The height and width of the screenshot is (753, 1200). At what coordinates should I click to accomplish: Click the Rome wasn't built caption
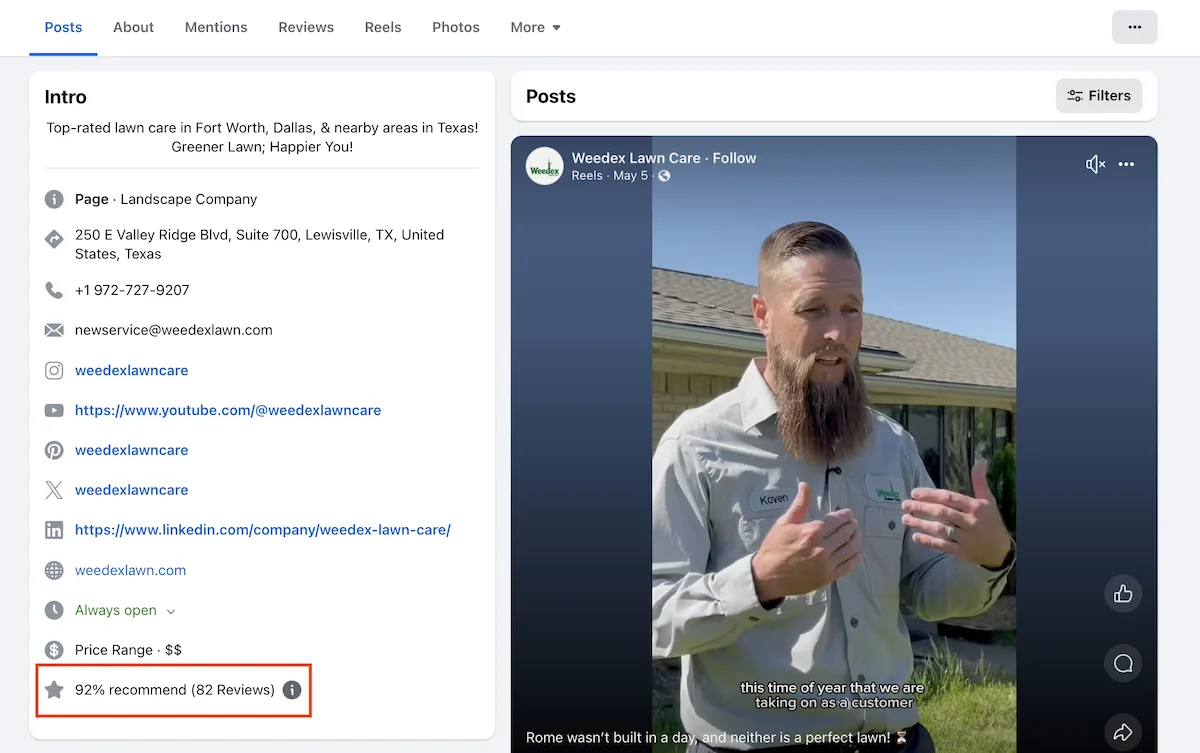click(716, 738)
